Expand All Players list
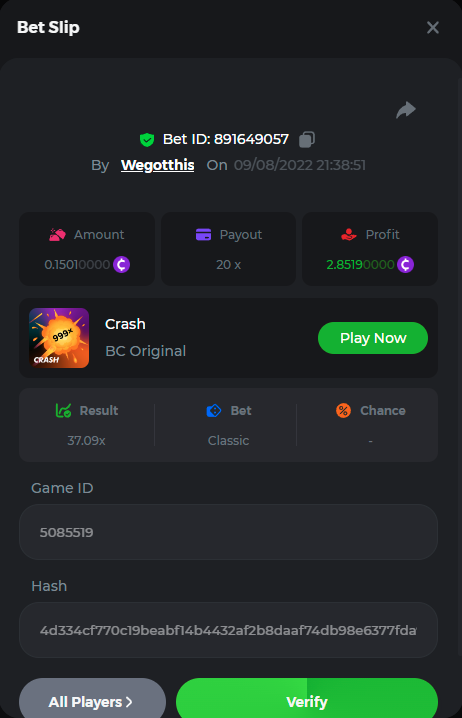Viewport: 462px width, 718px height. 92,699
